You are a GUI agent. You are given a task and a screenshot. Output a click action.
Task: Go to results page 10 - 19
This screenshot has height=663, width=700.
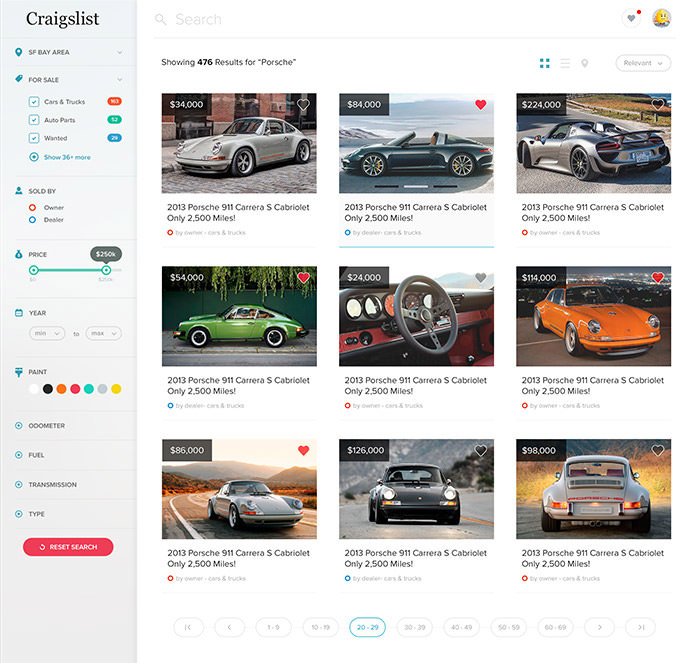(321, 627)
